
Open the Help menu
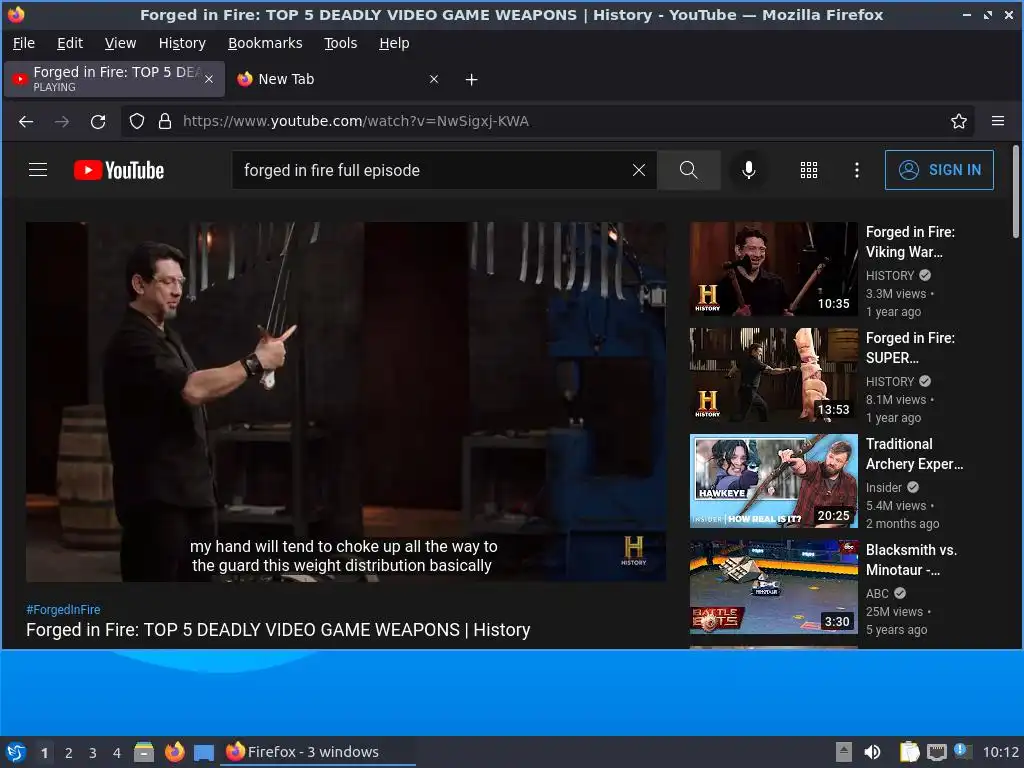pyautogui.click(x=394, y=43)
